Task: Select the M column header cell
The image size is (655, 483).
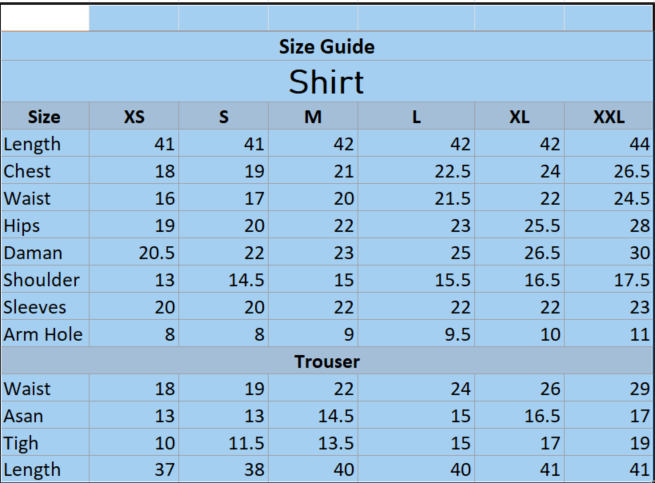Action: tap(313, 116)
